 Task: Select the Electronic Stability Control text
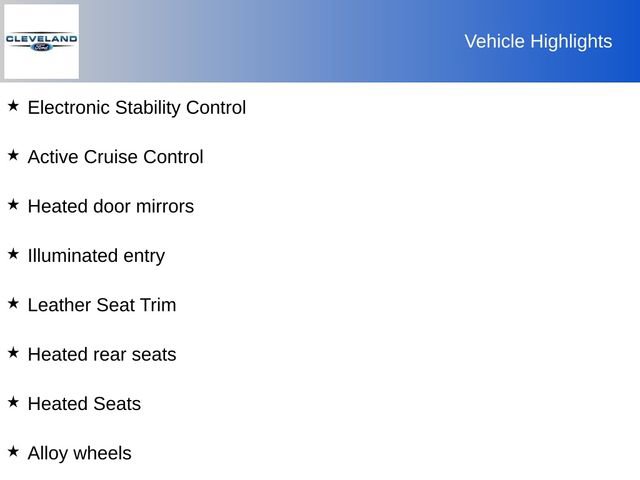(136, 107)
